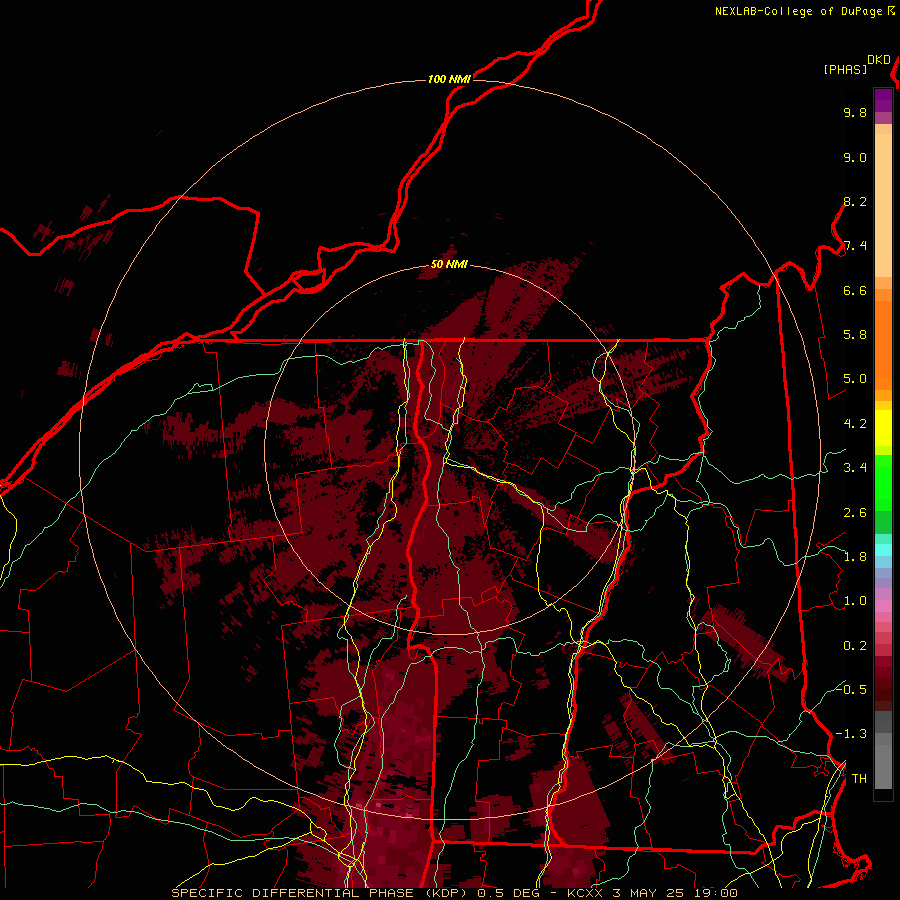Click the 5.0 scale value

tap(855, 379)
